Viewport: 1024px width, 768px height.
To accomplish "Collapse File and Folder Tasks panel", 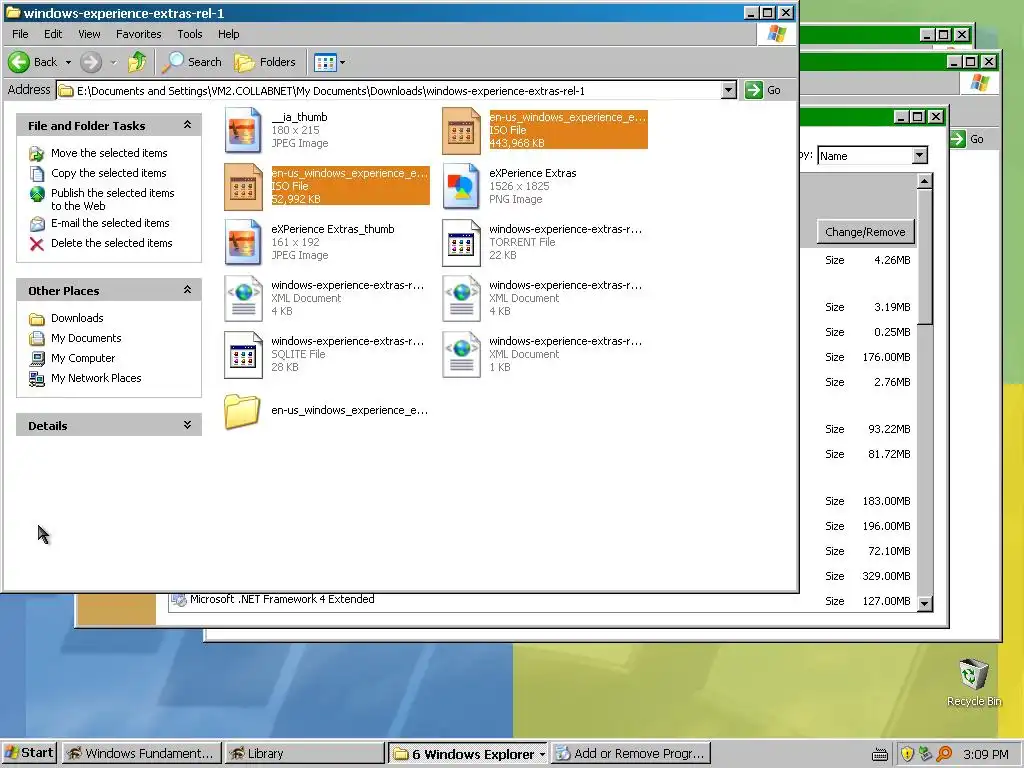I will click(x=187, y=125).
